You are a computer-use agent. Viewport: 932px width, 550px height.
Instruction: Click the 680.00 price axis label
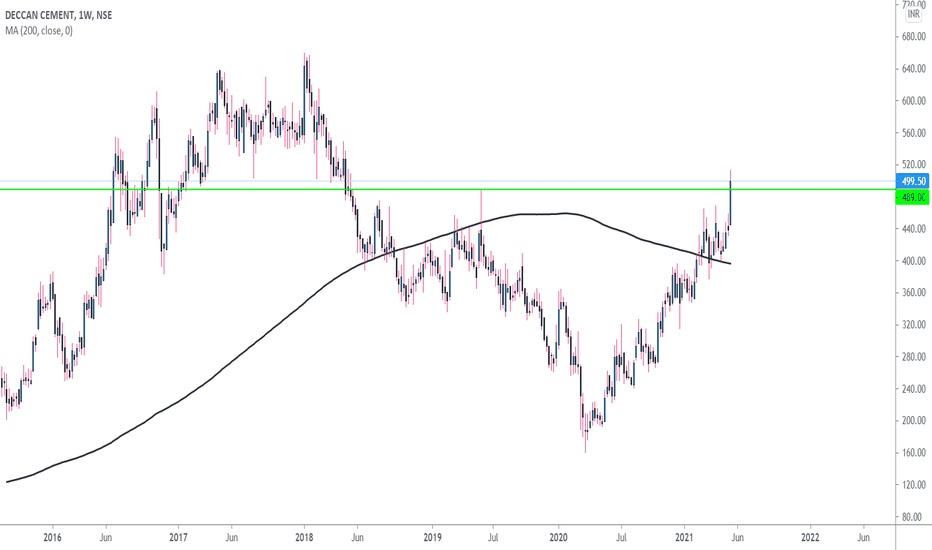coord(914,37)
